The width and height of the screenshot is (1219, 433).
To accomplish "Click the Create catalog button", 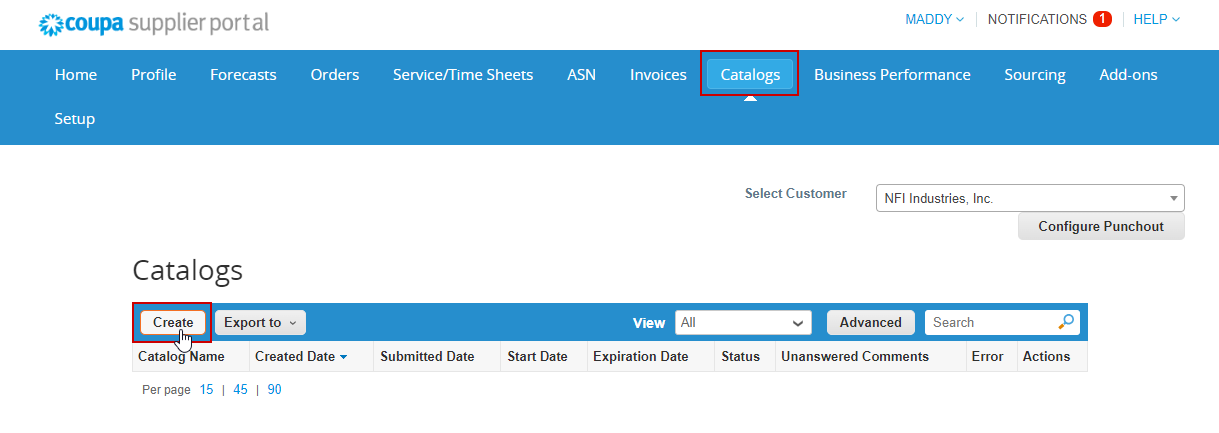I will [x=173, y=322].
